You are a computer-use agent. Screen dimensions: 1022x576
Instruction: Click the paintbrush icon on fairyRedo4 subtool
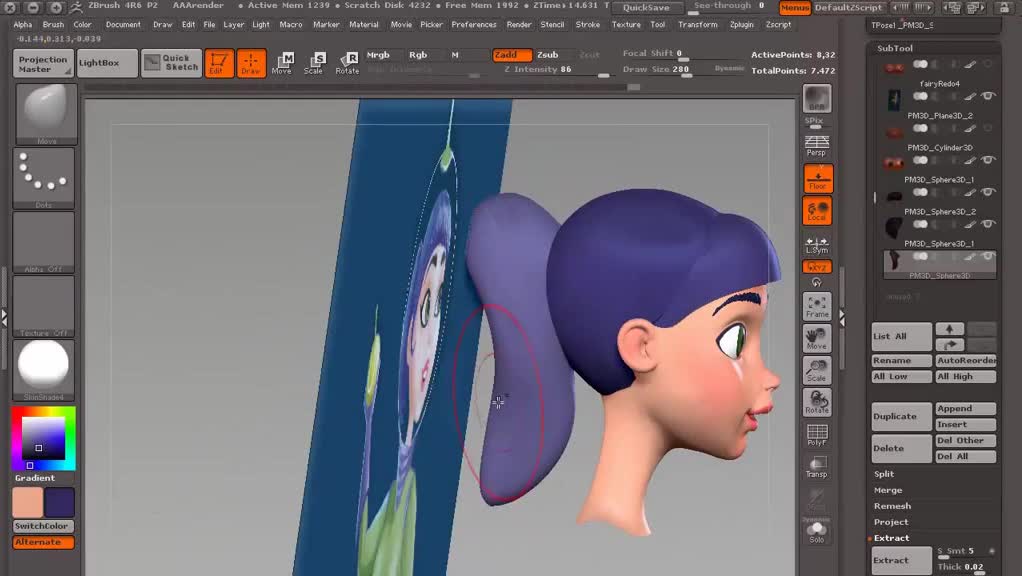click(971, 96)
